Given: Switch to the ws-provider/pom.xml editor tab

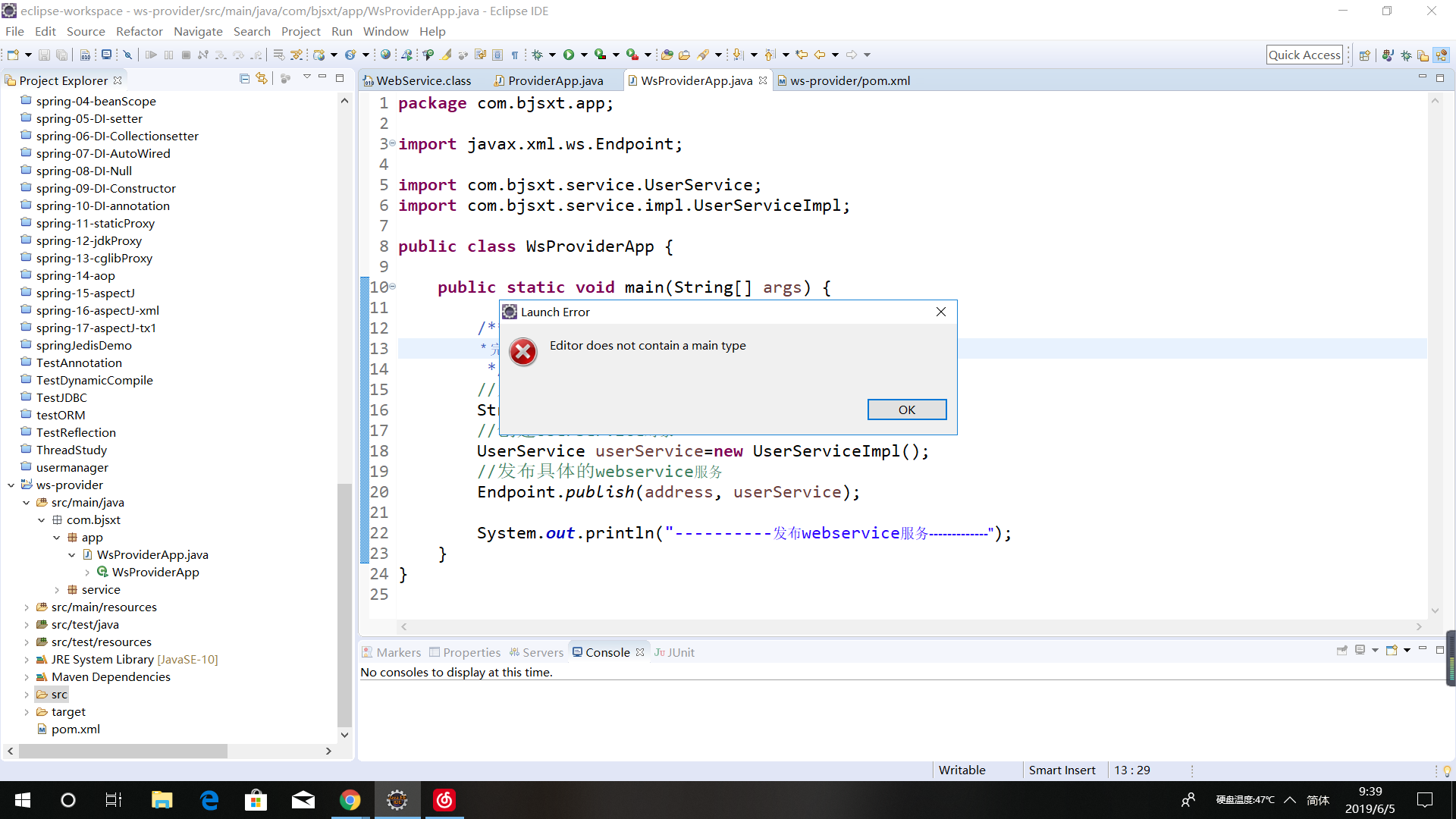Looking at the screenshot, I should [x=843, y=80].
